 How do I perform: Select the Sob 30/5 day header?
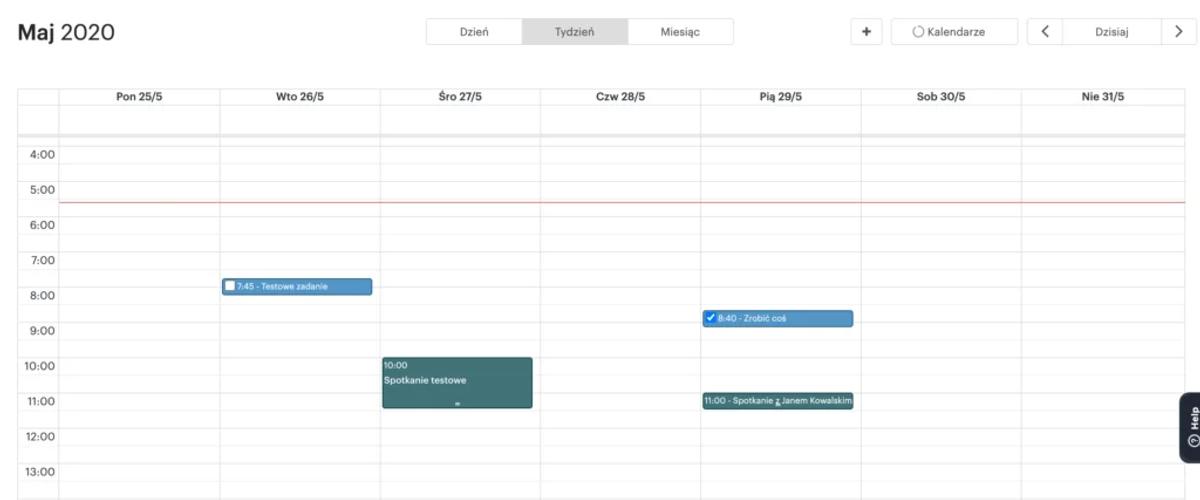[x=941, y=97]
